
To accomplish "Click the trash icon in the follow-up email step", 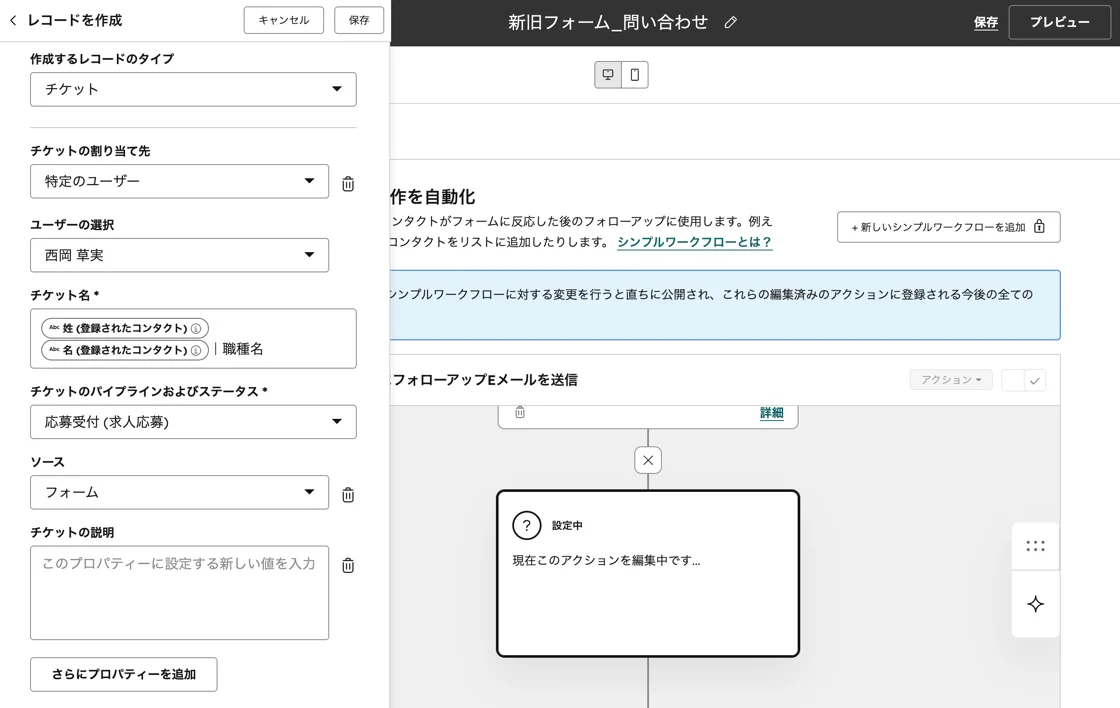I will [x=520, y=411].
